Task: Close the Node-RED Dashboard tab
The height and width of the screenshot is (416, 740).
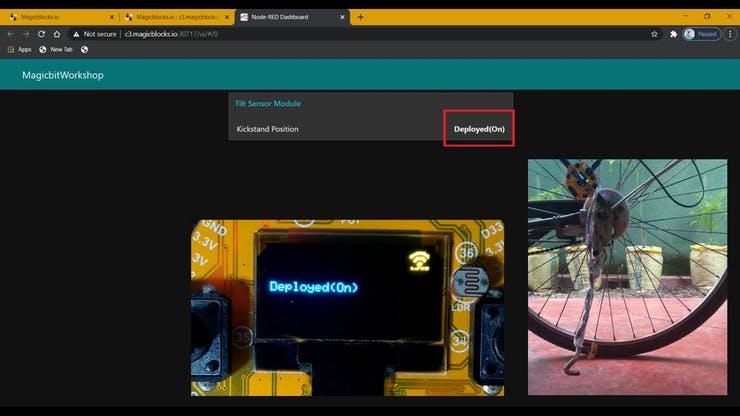Action: coord(343,17)
